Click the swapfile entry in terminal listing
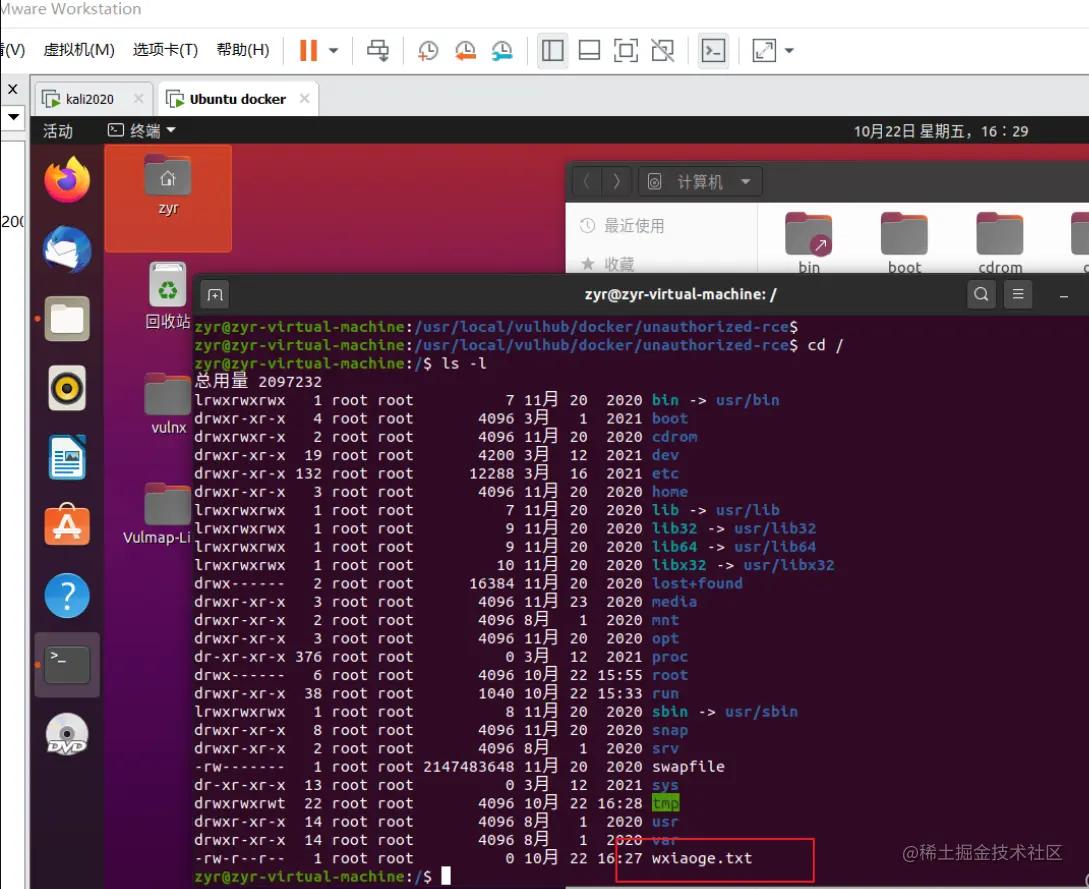 pyautogui.click(x=688, y=767)
